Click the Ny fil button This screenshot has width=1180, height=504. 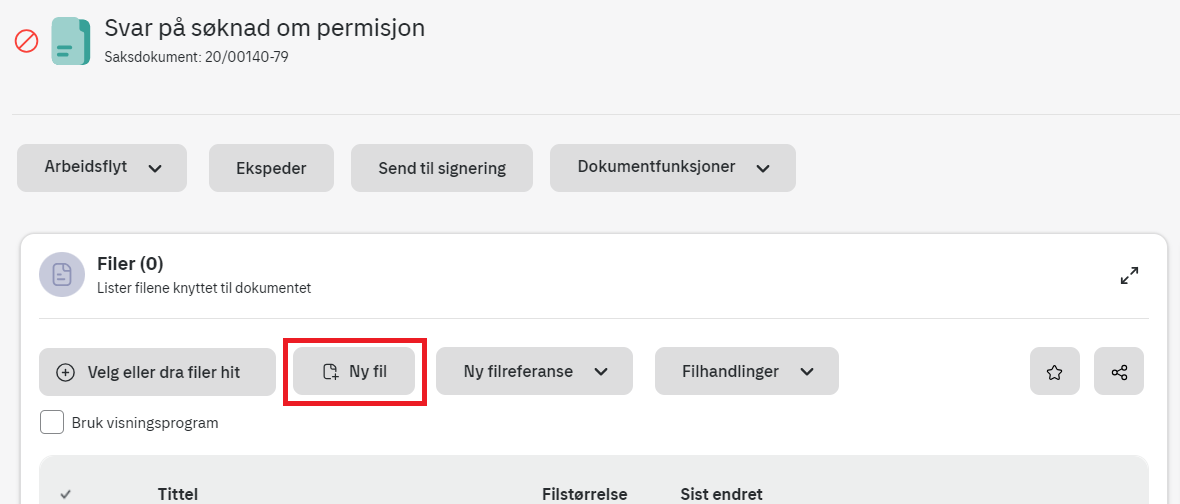(354, 372)
